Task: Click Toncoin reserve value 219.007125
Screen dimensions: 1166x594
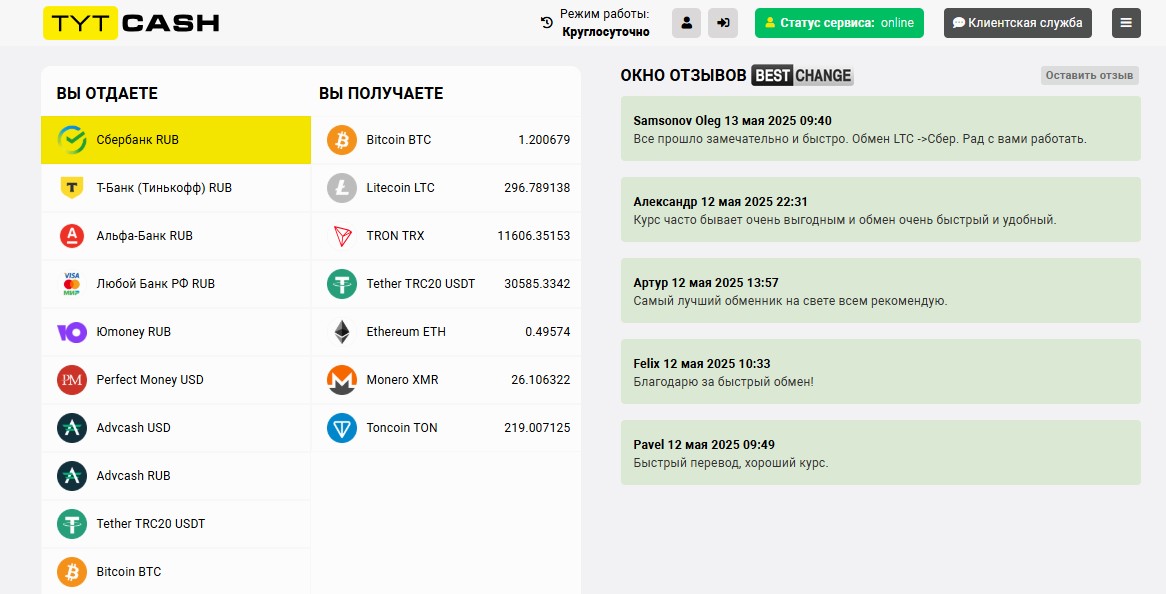Action: coord(537,427)
